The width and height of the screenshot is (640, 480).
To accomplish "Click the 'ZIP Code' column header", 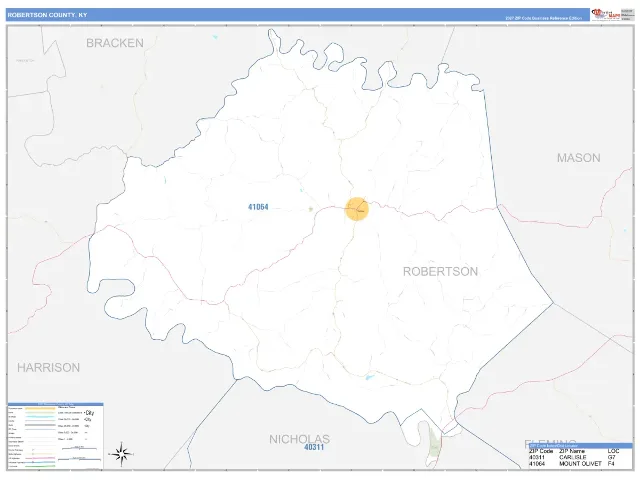I will (541, 451).
